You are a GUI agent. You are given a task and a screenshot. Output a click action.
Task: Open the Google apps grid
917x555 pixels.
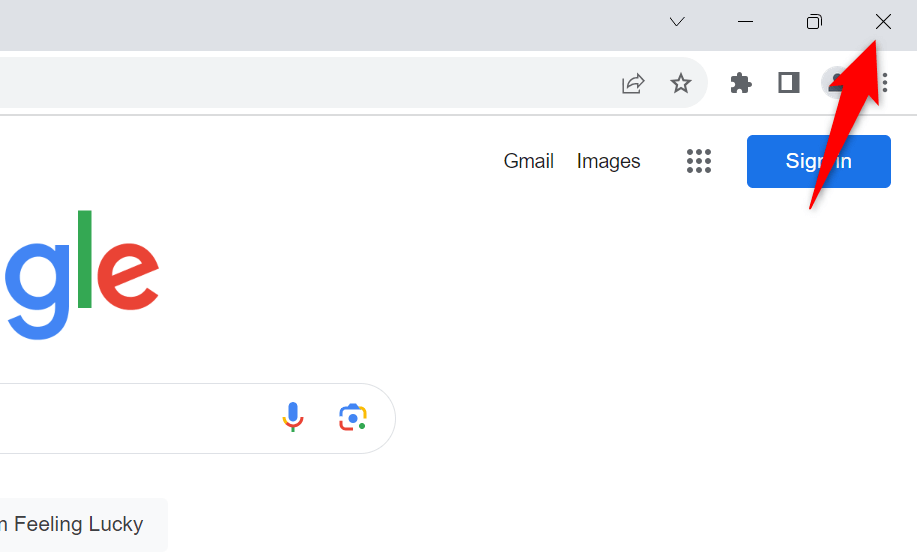[699, 161]
